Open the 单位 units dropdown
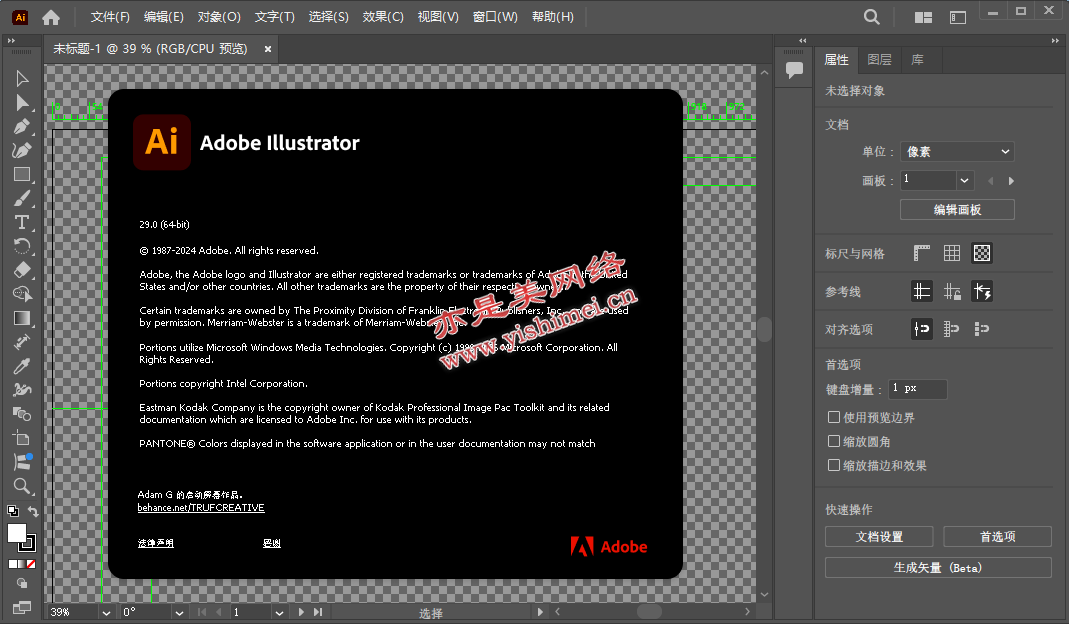 [957, 151]
